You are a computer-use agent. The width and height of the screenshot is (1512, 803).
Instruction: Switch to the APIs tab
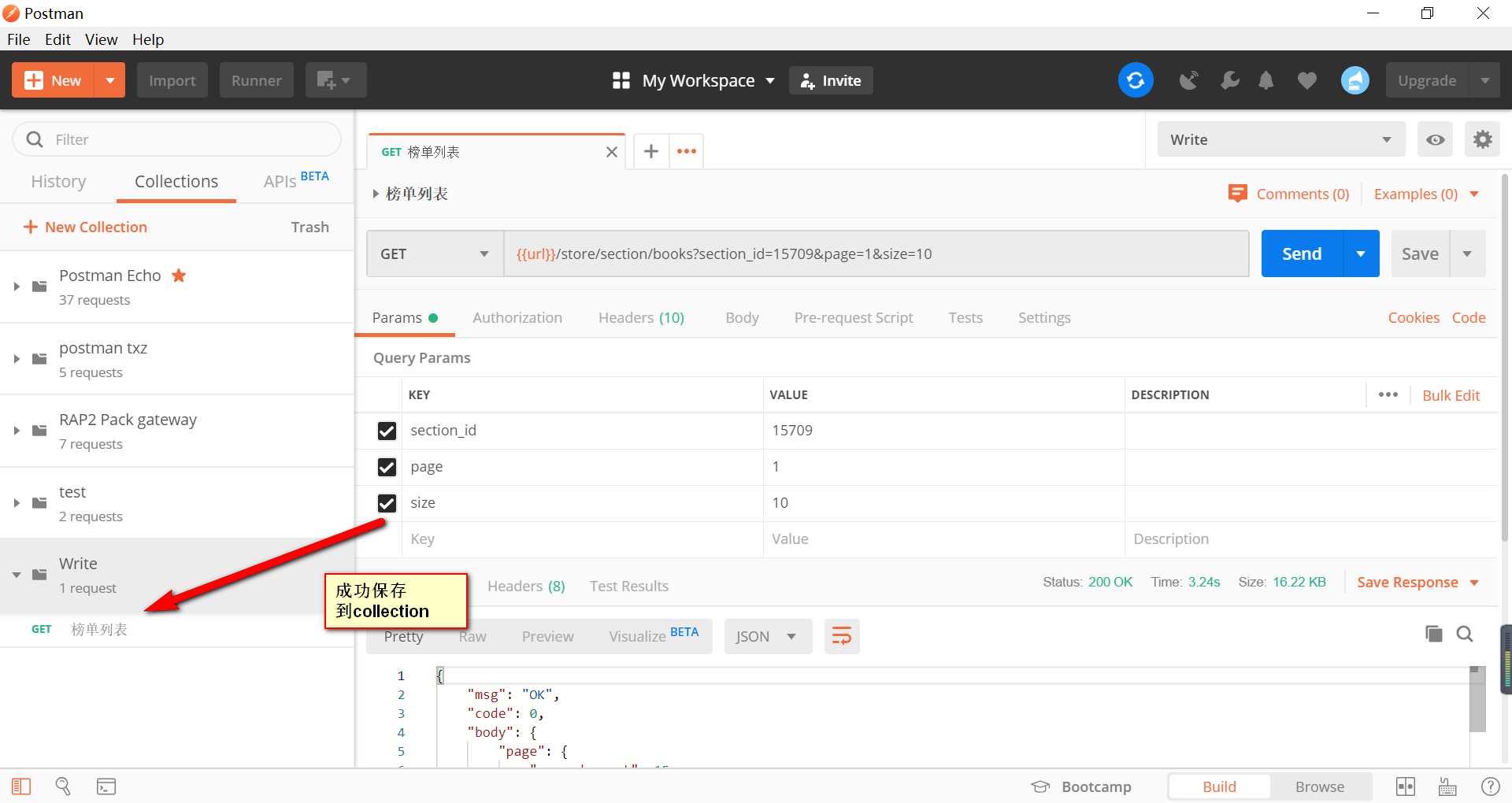pyautogui.click(x=295, y=180)
